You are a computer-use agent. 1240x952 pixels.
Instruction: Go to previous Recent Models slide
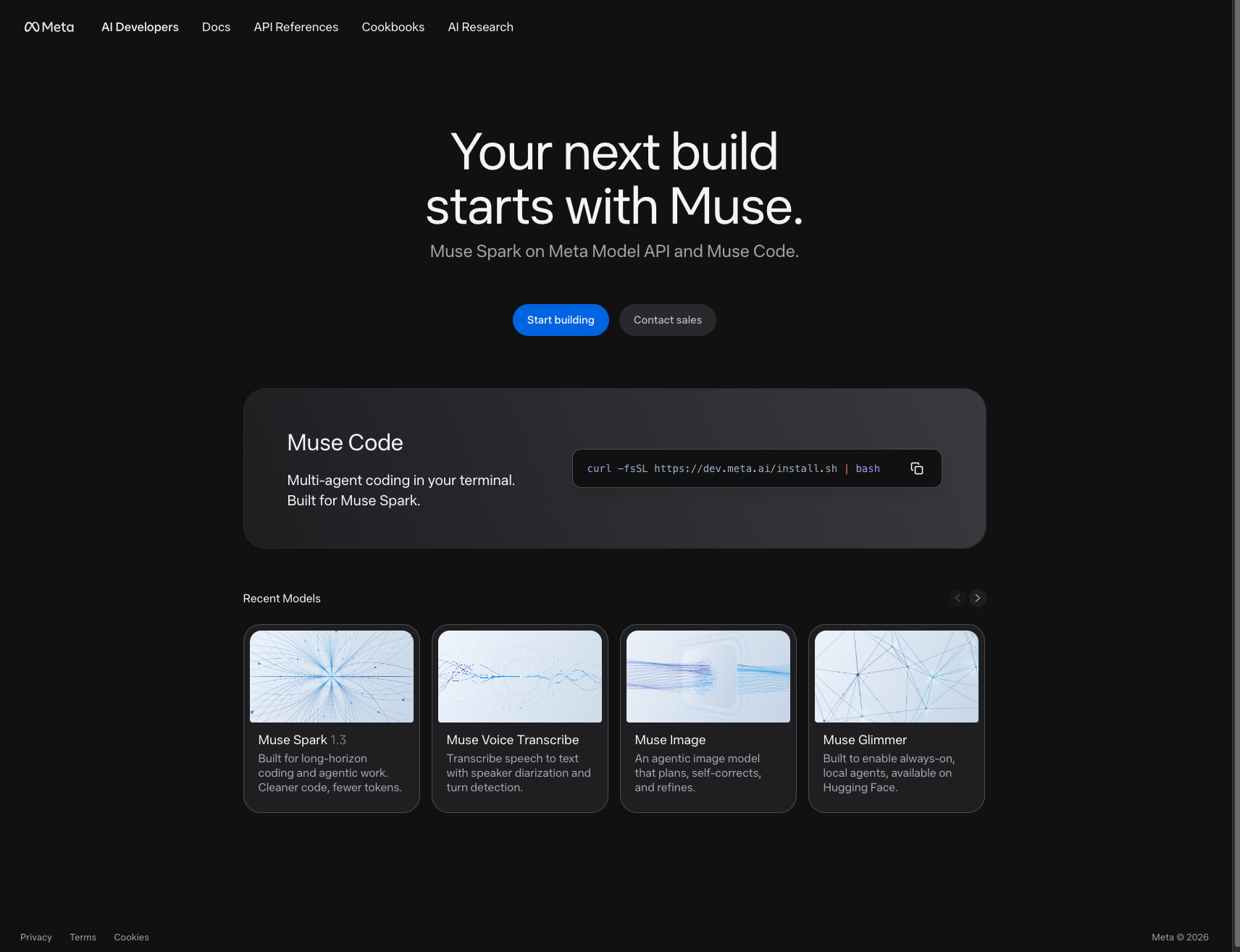pos(957,598)
